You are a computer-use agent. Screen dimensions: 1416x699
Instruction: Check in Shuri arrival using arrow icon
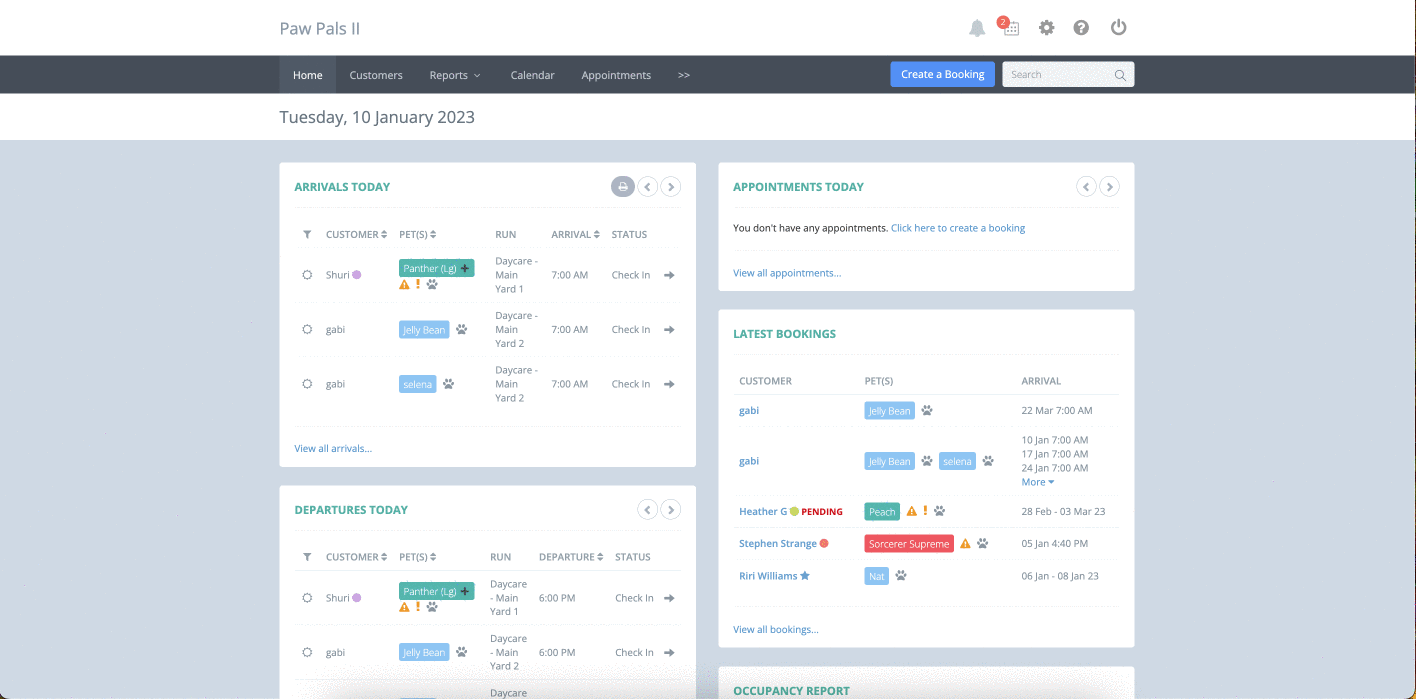click(669, 275)
